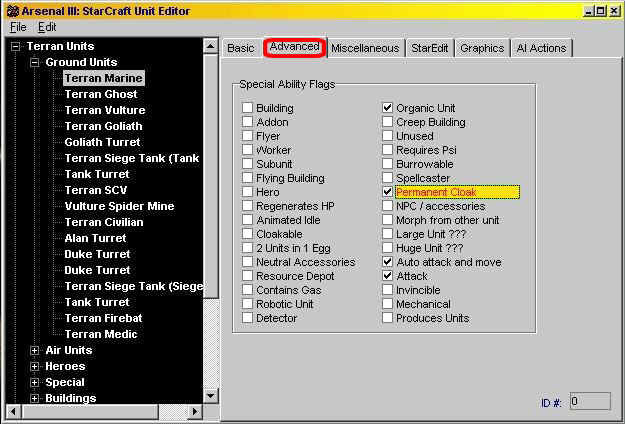Expand the Air Units branch
Screen dimensions: 625x424
35,350
